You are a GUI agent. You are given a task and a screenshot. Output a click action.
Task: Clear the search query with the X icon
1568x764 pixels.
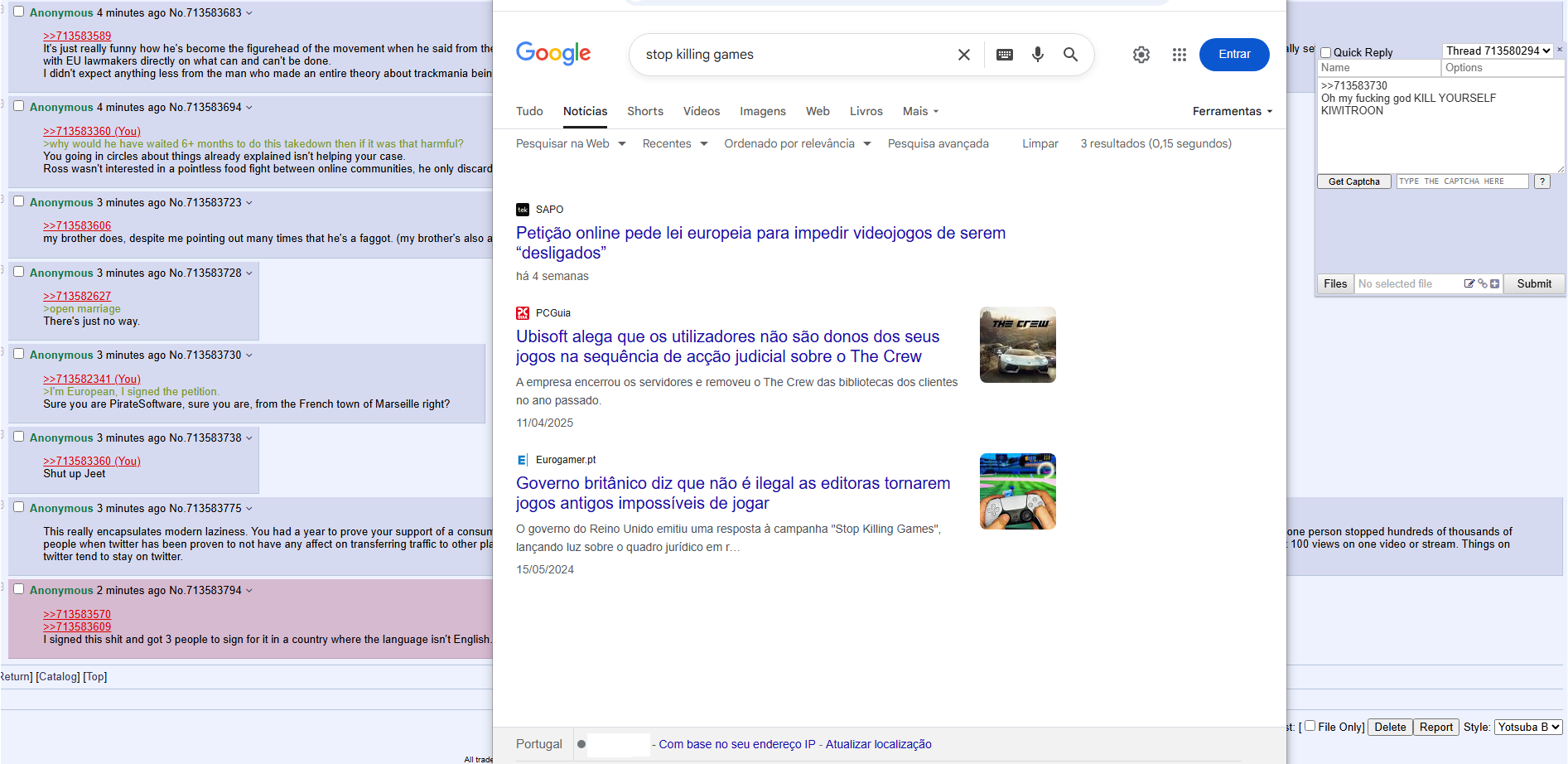click(x=964, y=55)
